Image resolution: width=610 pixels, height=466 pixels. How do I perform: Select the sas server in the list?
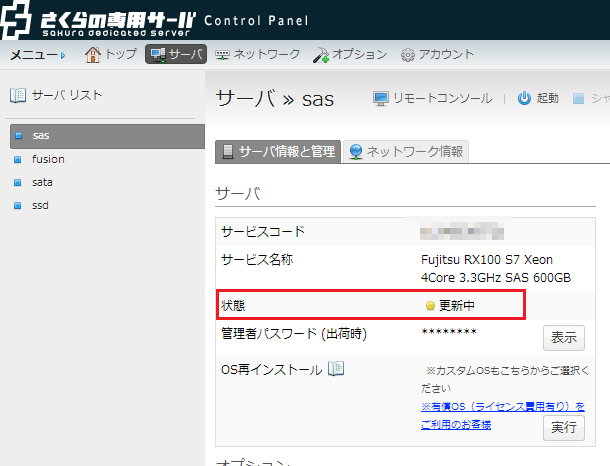[x=41, y=135]
